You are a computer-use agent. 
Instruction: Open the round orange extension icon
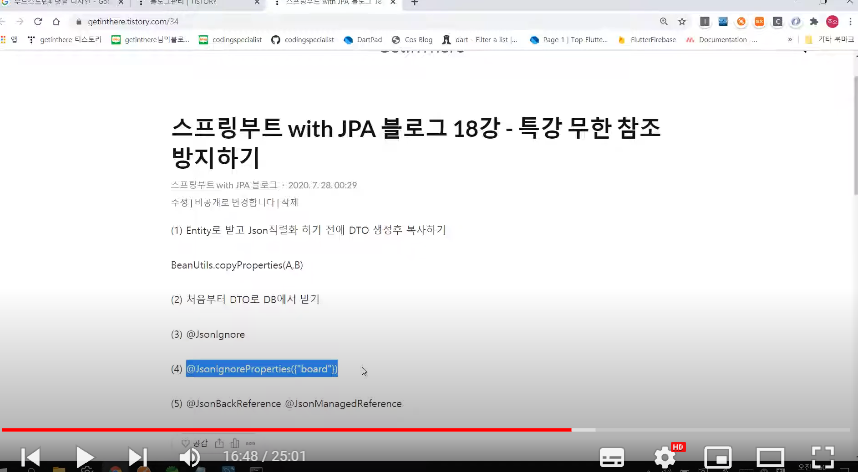[741, 21]
